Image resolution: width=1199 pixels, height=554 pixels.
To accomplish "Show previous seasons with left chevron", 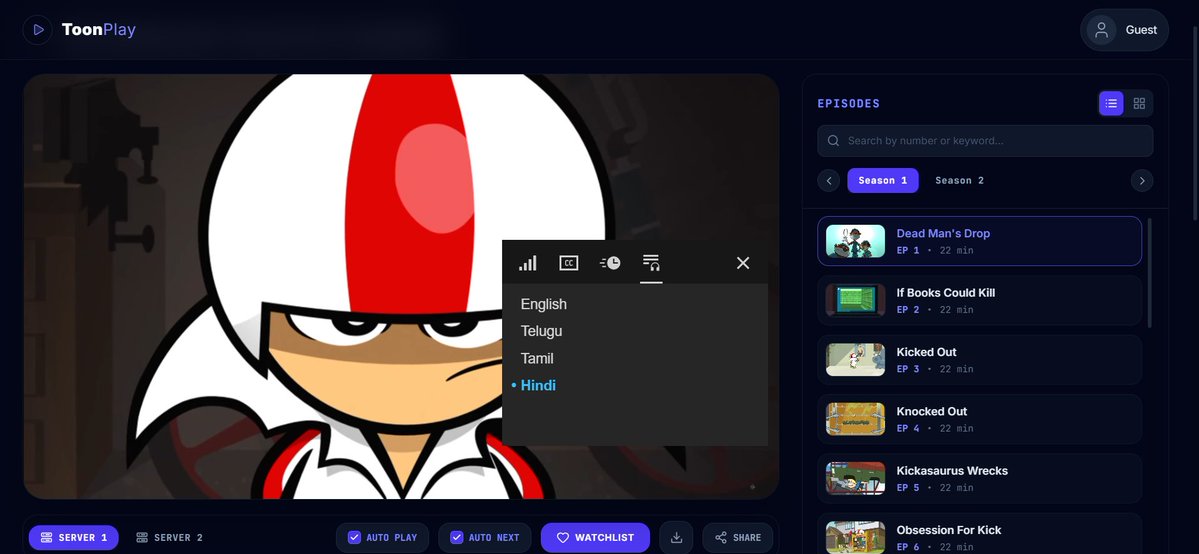I will pos(828,181).
